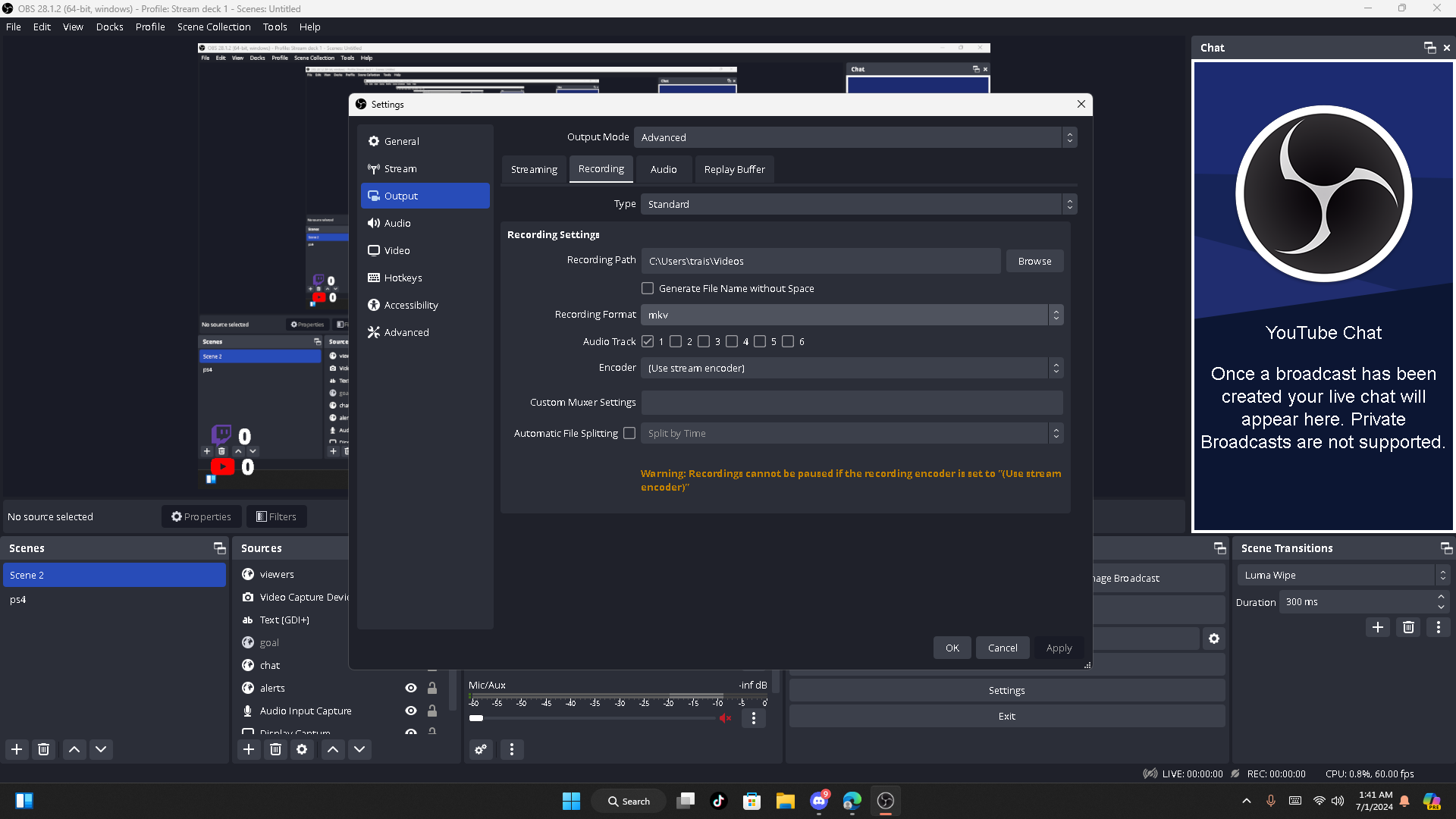Check Audio Track 5
The height and width of the screenshot is (819, 1456).
pyautogui.click(x=760, y=341)
